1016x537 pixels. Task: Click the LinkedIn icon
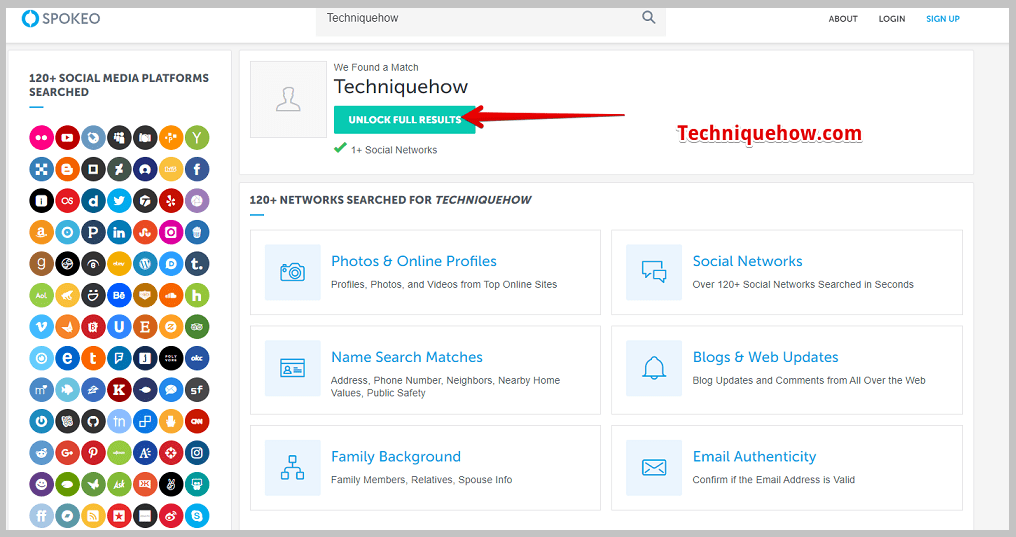tap(119, 232)
